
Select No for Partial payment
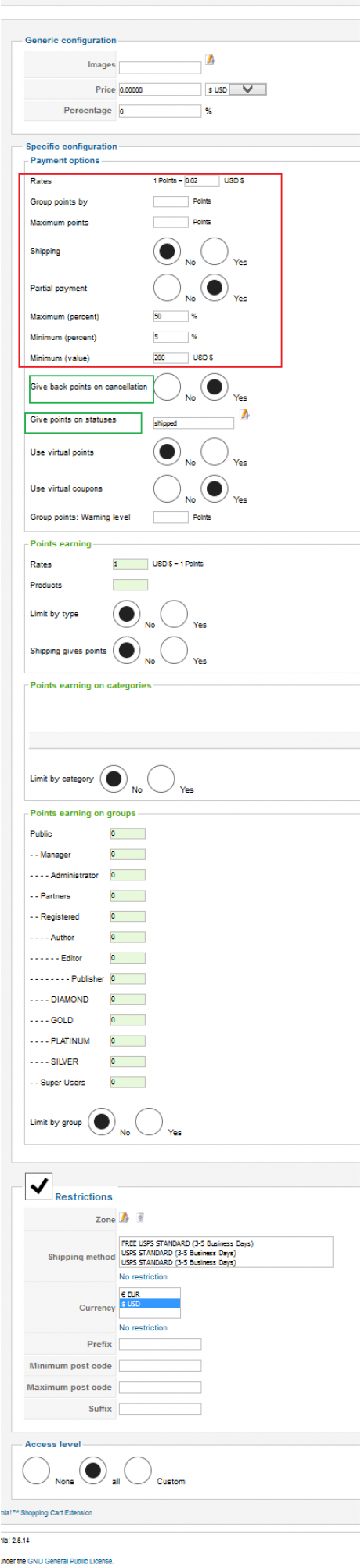point(167,288)
